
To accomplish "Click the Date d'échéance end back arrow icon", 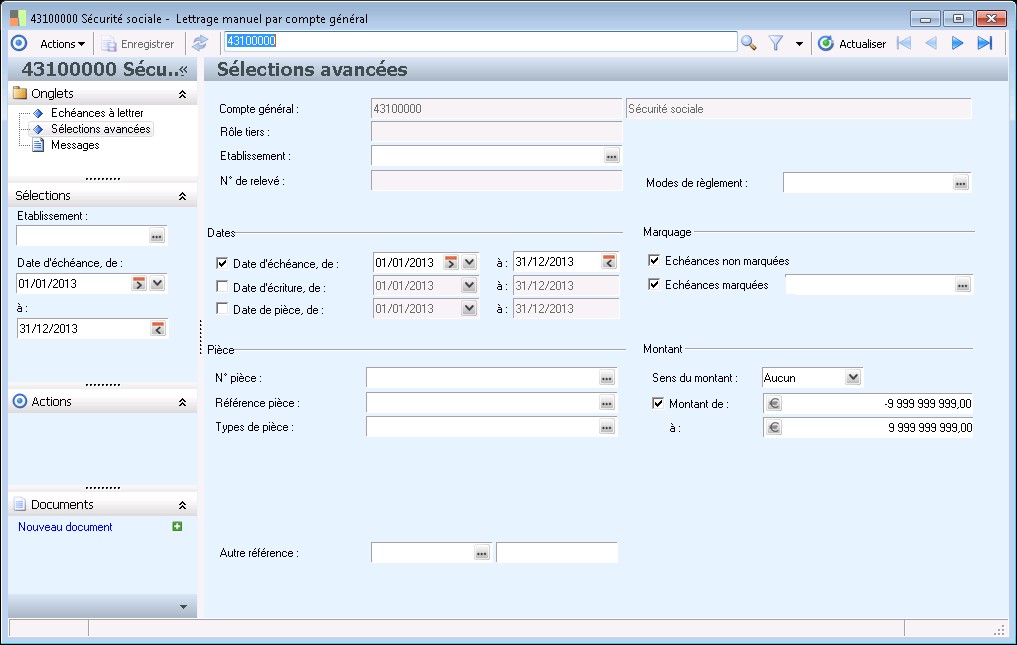I will click(x=608, y=262).
